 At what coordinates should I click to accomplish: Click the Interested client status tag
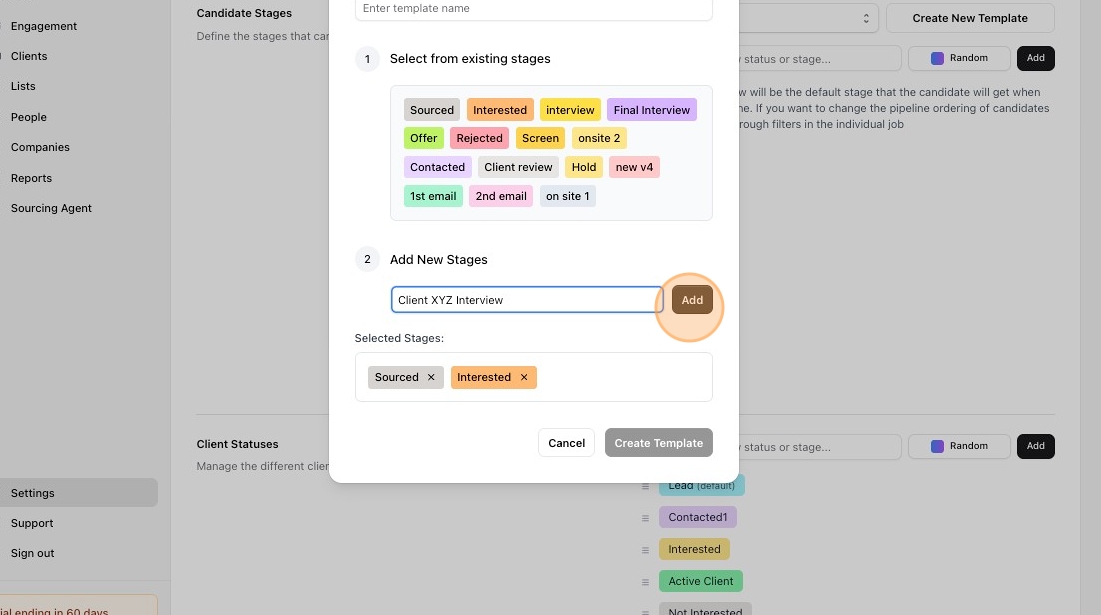(x=694, y=549)
